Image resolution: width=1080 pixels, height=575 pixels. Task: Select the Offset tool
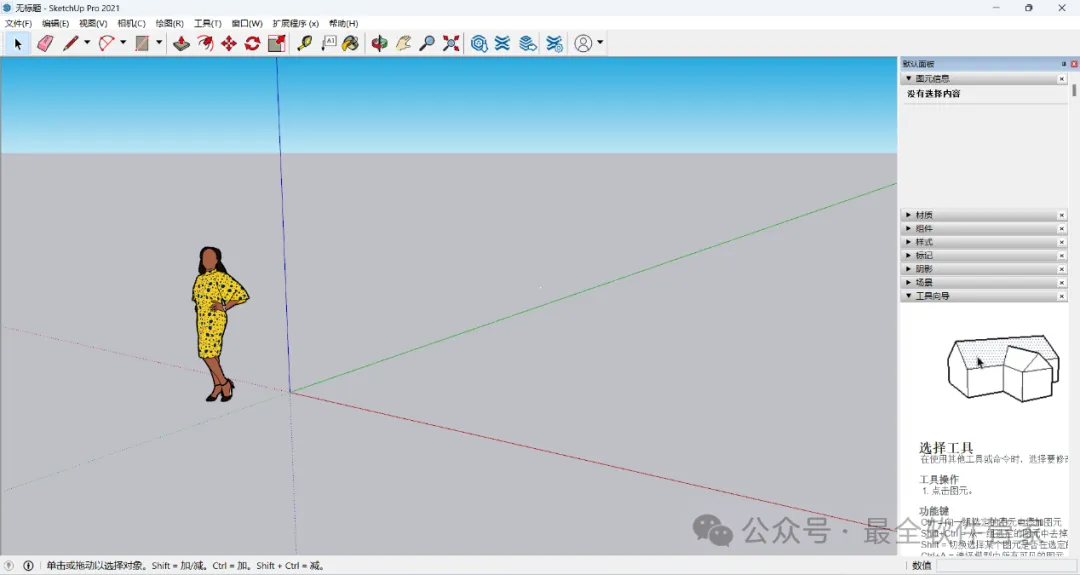205,43
